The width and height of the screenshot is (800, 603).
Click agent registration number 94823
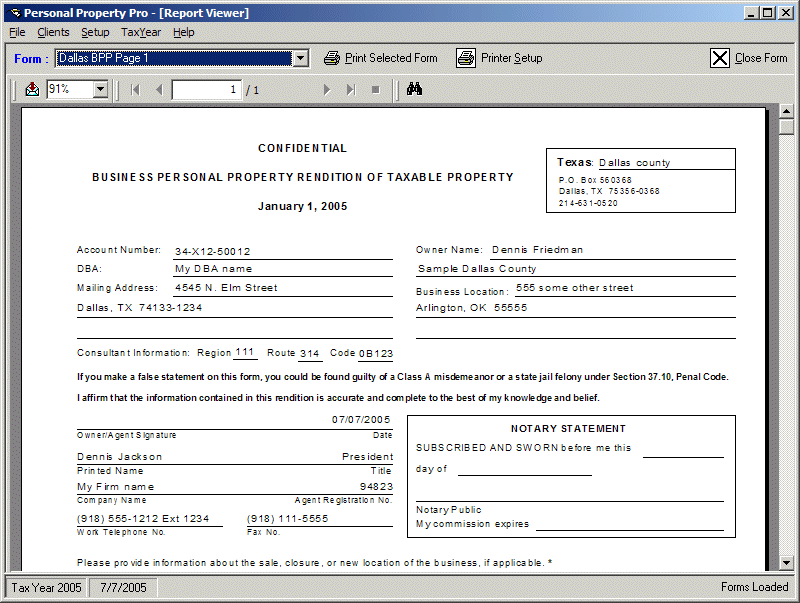coord(377,487)
